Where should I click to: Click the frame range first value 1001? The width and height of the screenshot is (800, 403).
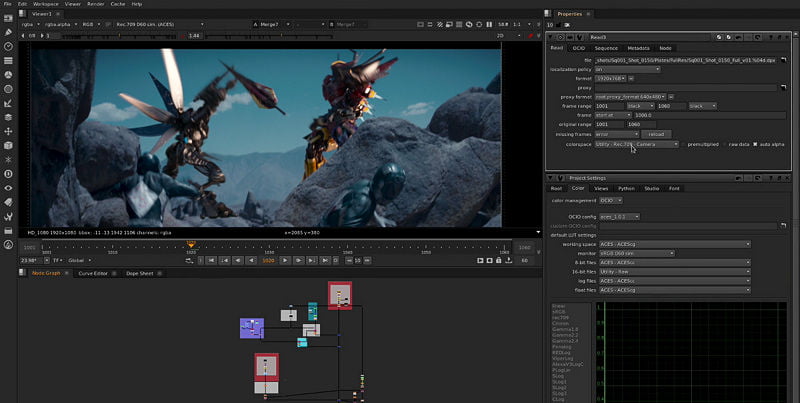[x=609, y=106]
